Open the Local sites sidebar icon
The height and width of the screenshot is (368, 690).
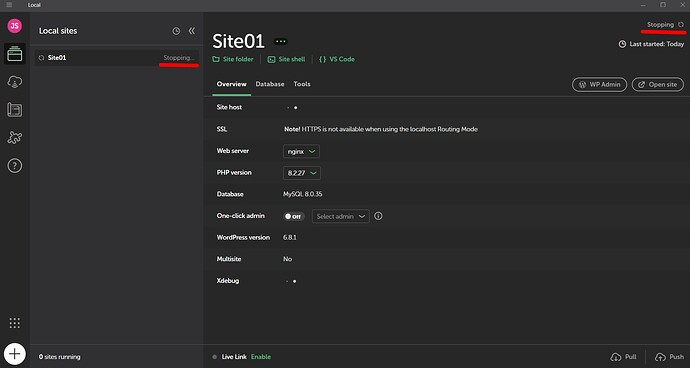pos(15,54)
